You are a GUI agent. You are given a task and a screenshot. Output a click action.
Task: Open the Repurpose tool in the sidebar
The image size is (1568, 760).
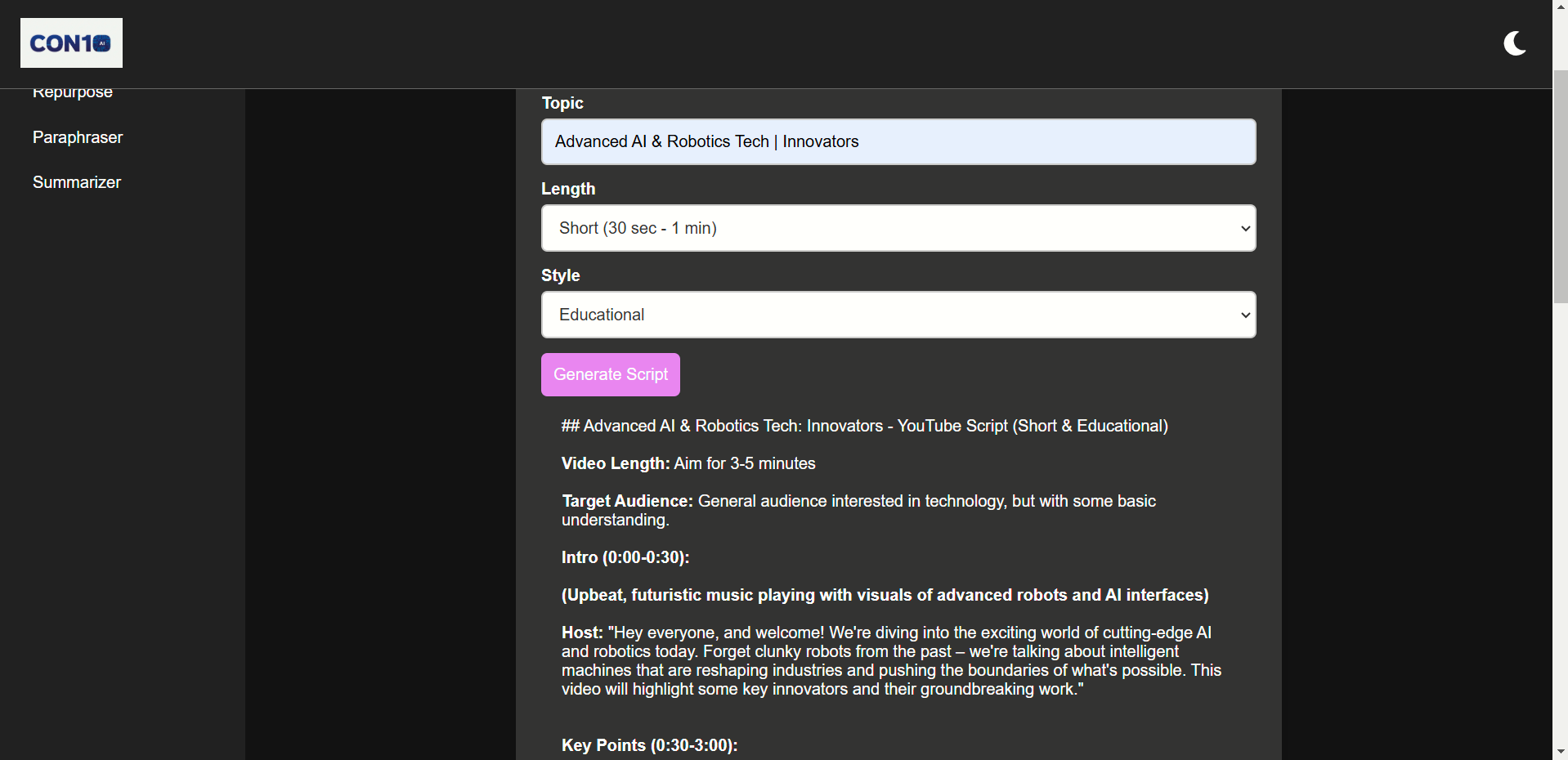coord(73,94)
